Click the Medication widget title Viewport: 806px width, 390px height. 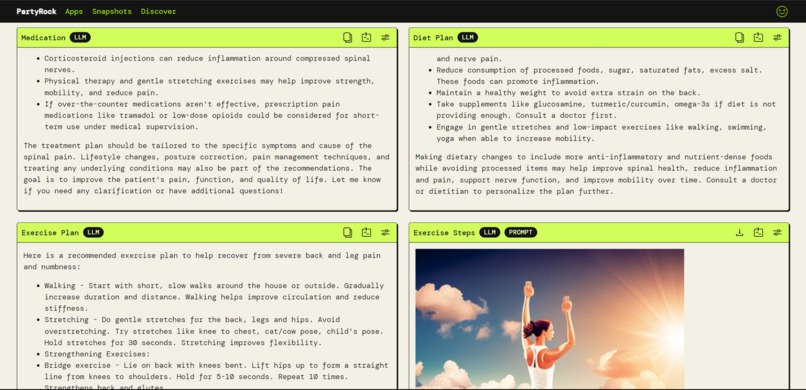pos(43,38)
